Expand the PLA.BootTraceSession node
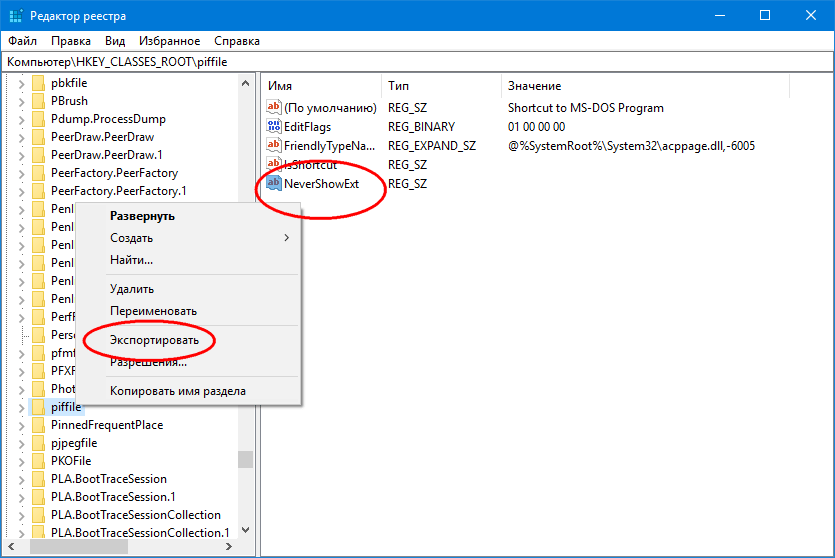 (x=21, y=479)
